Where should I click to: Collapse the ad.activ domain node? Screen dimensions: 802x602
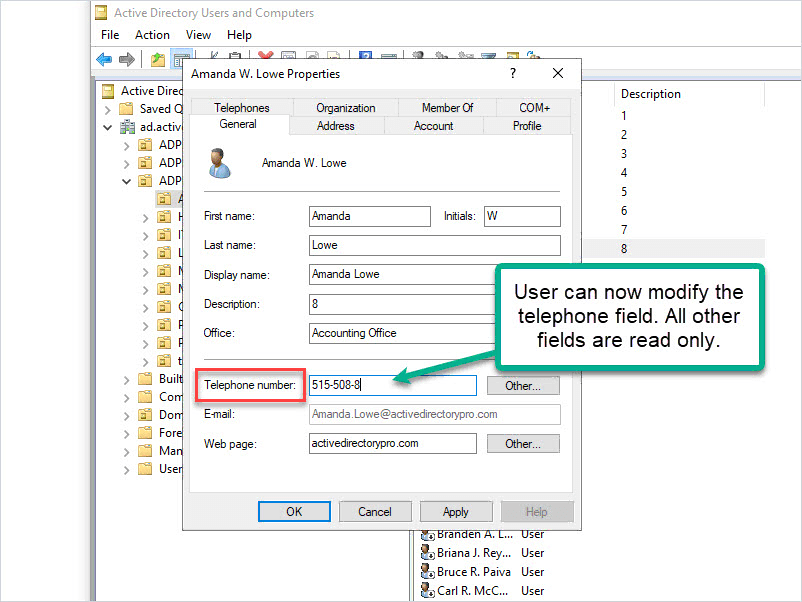pos(107,126)
